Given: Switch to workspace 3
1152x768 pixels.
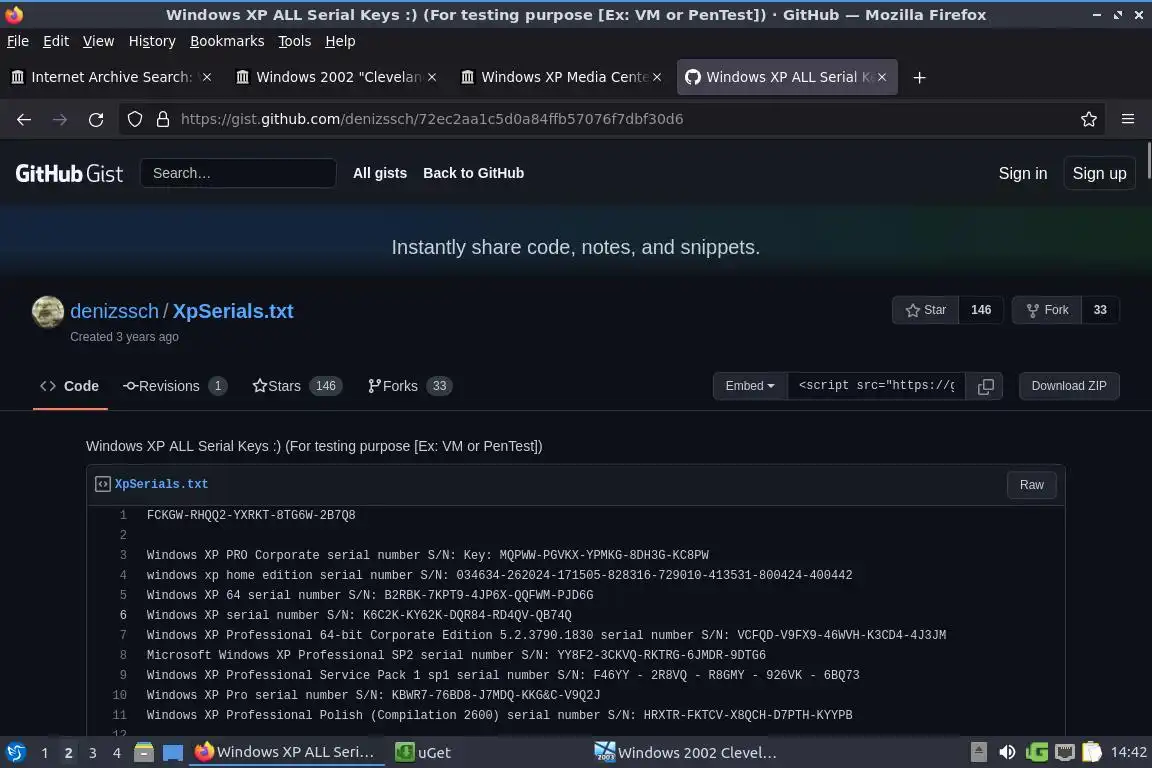Looking at the screenshot, I should pyautogui.click(x=93, y=753).
